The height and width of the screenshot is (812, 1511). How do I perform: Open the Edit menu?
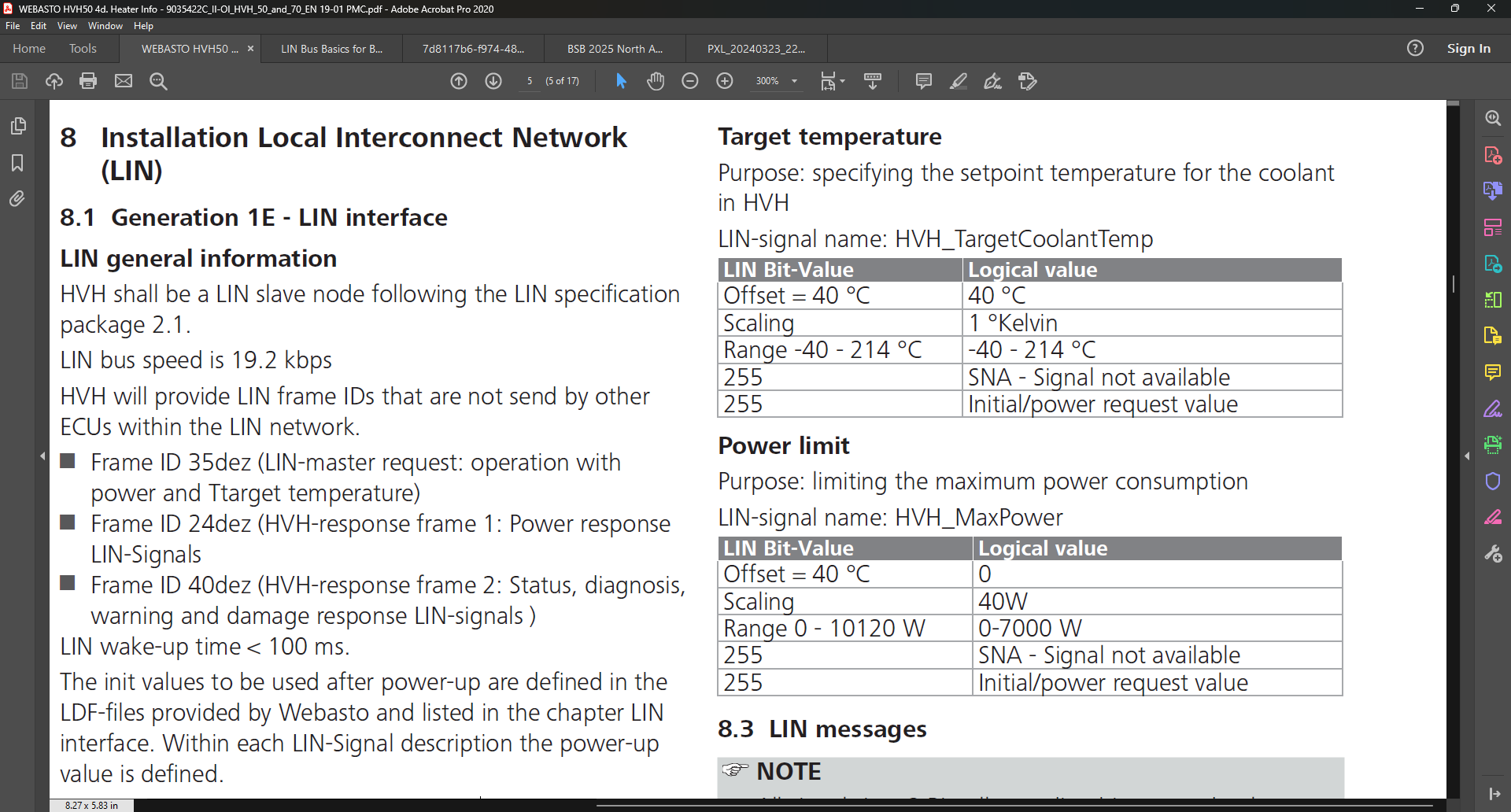click(38, 26)
